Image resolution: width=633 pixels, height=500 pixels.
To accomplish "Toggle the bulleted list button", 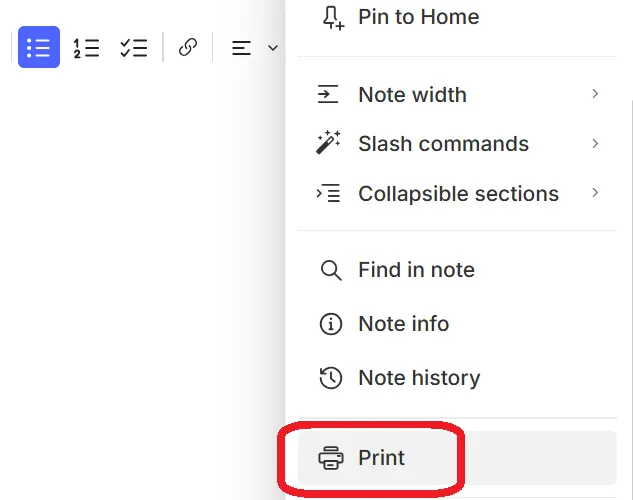I will [x=39, y=47].
